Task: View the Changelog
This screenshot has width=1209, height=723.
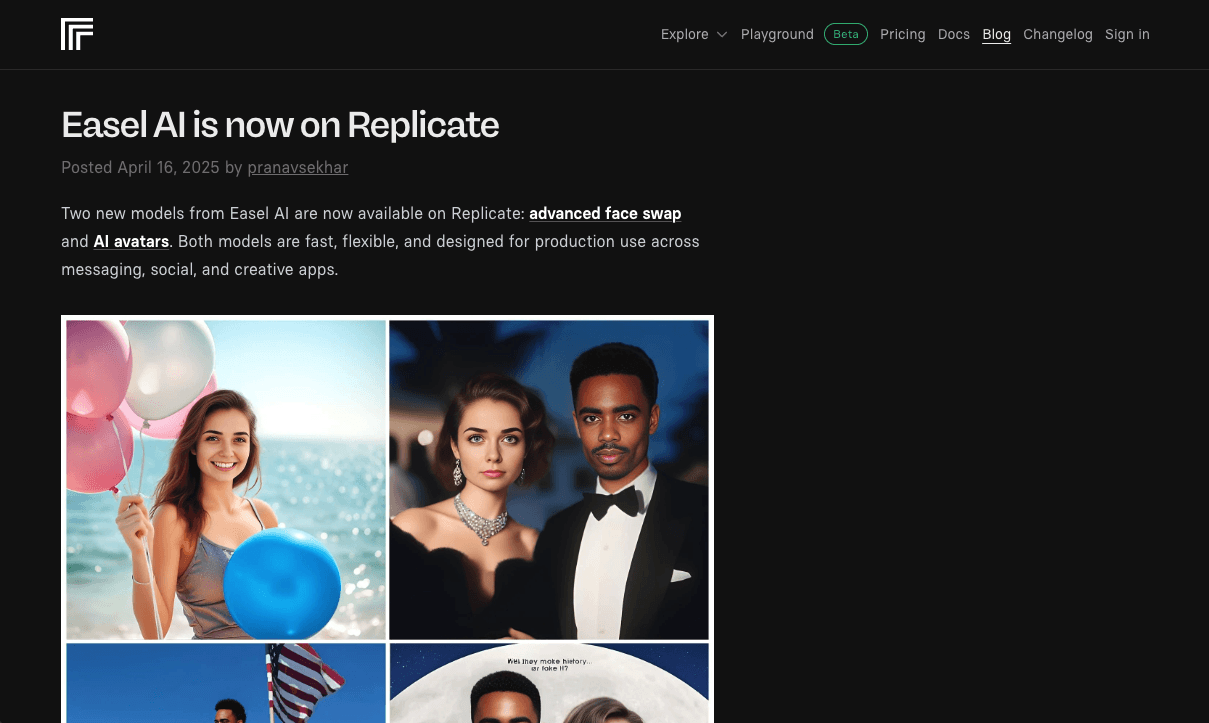Action: (1058, 34)
